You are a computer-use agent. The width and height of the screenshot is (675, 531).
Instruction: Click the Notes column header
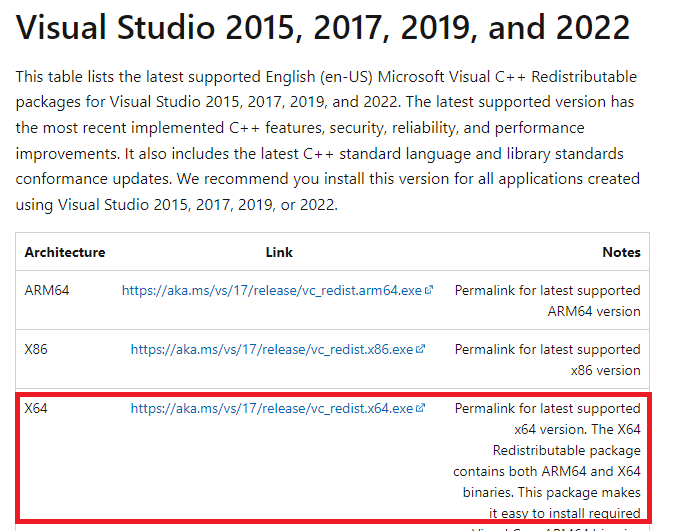621,252
